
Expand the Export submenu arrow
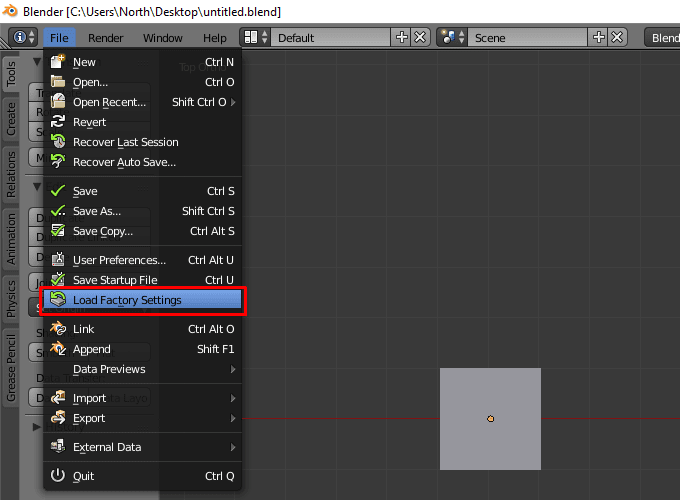click(233, 418)
